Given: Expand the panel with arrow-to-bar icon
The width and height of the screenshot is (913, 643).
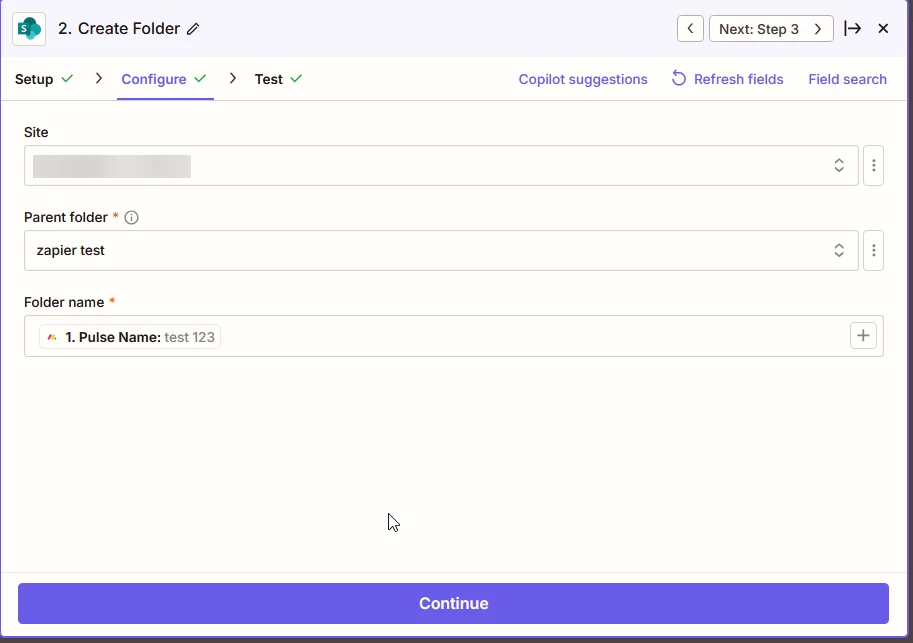Looking at the screenshot, I should point(852,29).
